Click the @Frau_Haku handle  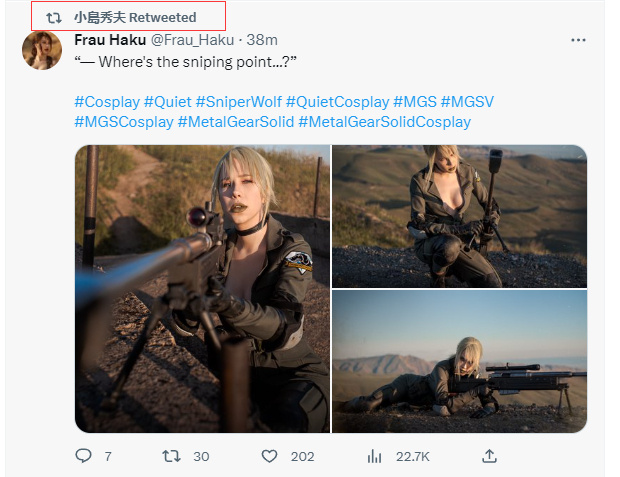[192, 40]
